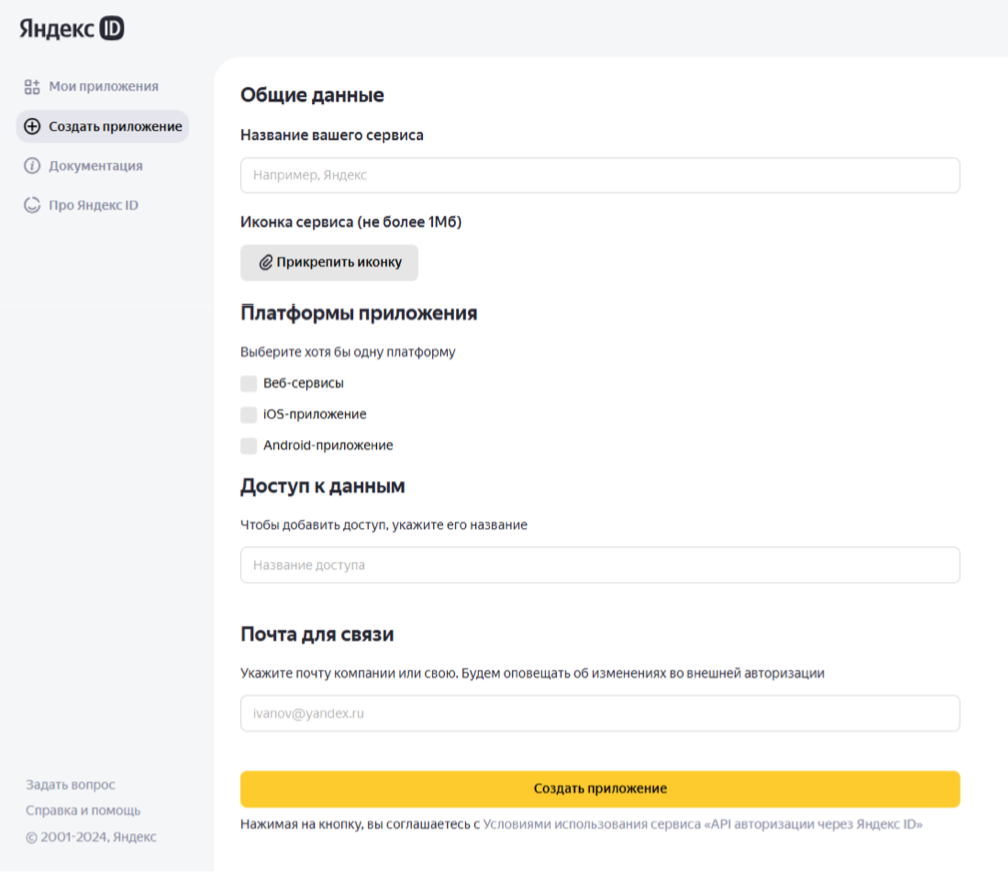Viewport: 1008px width, 872px height.
Task: Click the iOS-приложение label text
Action: tap(315, 414)
